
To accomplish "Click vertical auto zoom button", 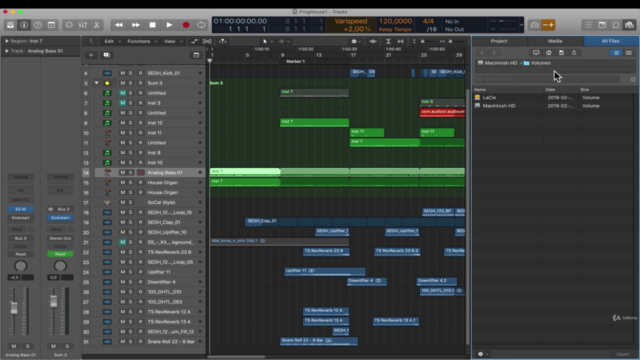I will click(x=388, y=41).
